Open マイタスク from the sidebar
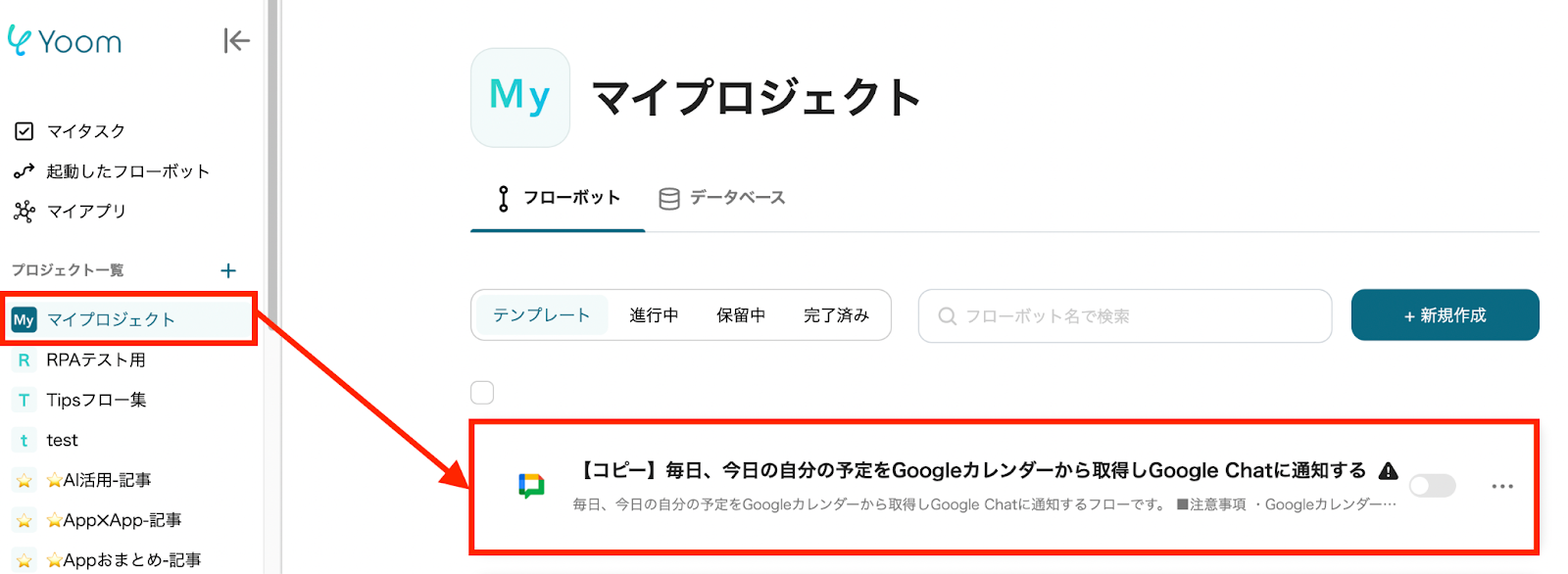The height and width of the screenshot is (574, 1568). [x=85, y=131]
